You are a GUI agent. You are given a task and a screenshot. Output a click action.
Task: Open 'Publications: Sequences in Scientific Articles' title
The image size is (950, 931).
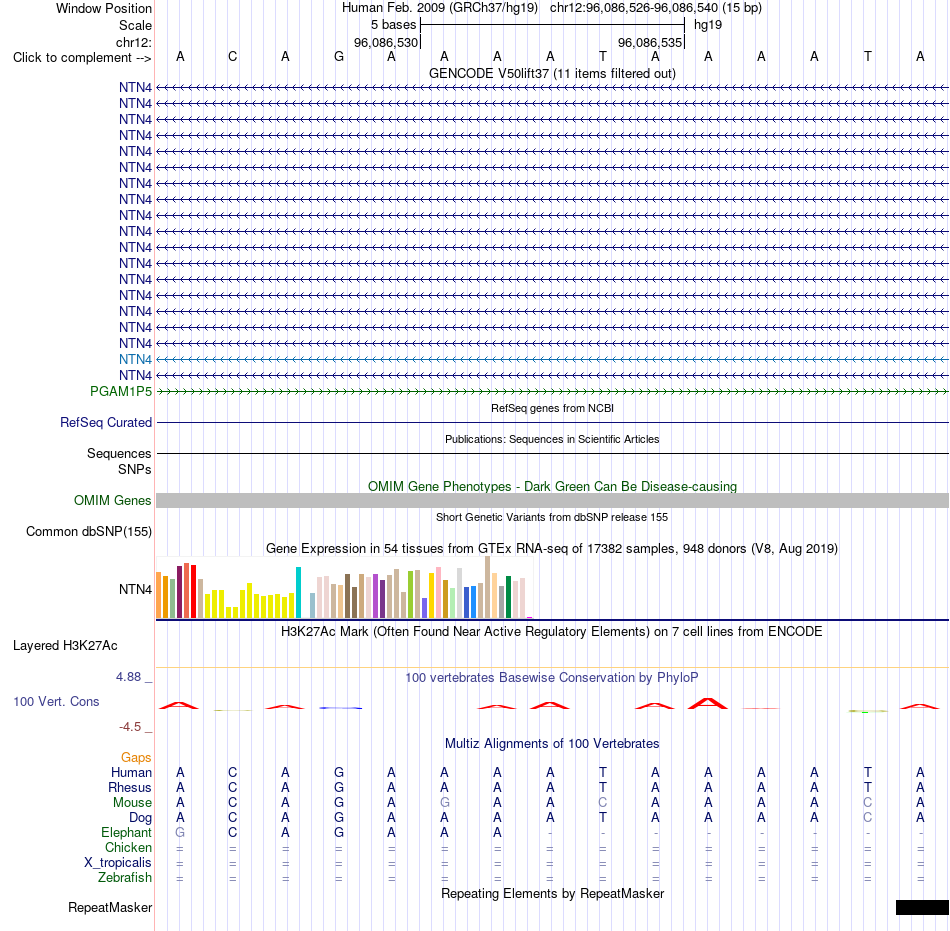[x=552, y=439]
